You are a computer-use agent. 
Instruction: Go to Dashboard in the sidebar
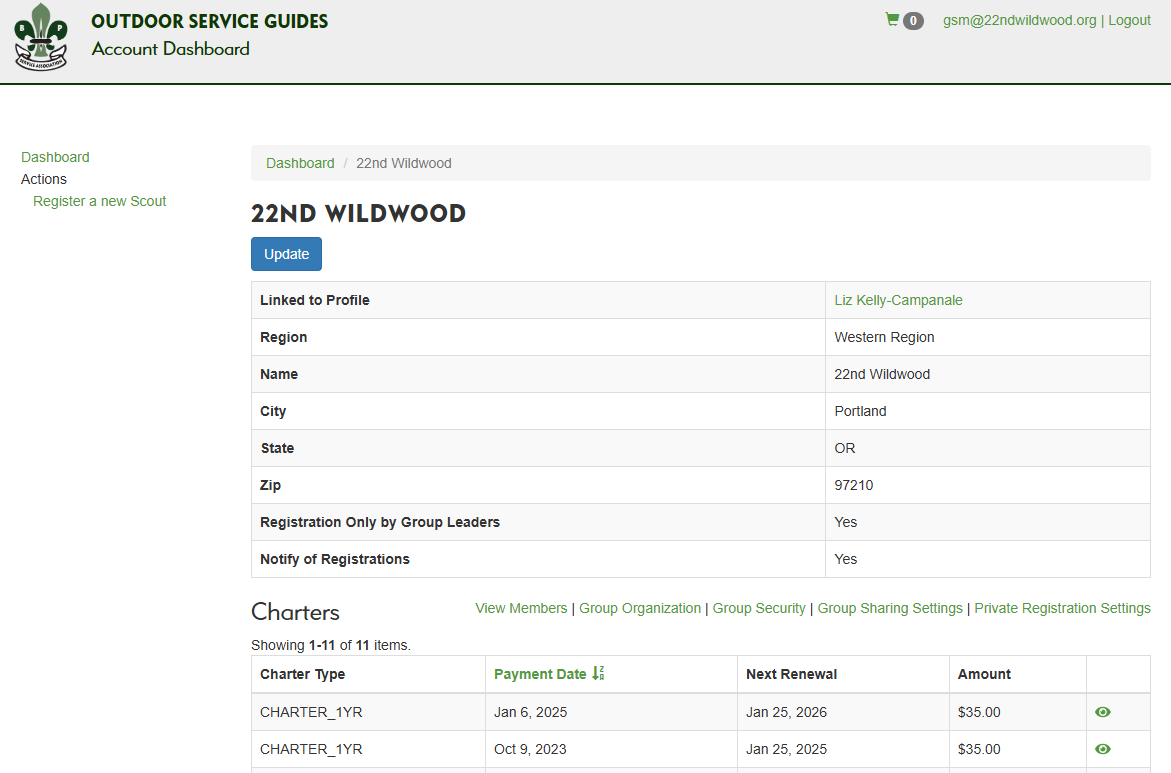(55, 157)
